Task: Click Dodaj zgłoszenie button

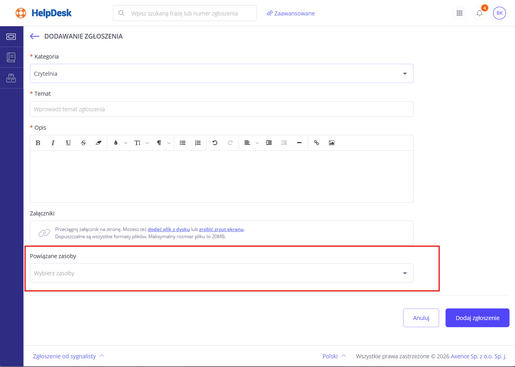Action: click(x=477, y=318)
